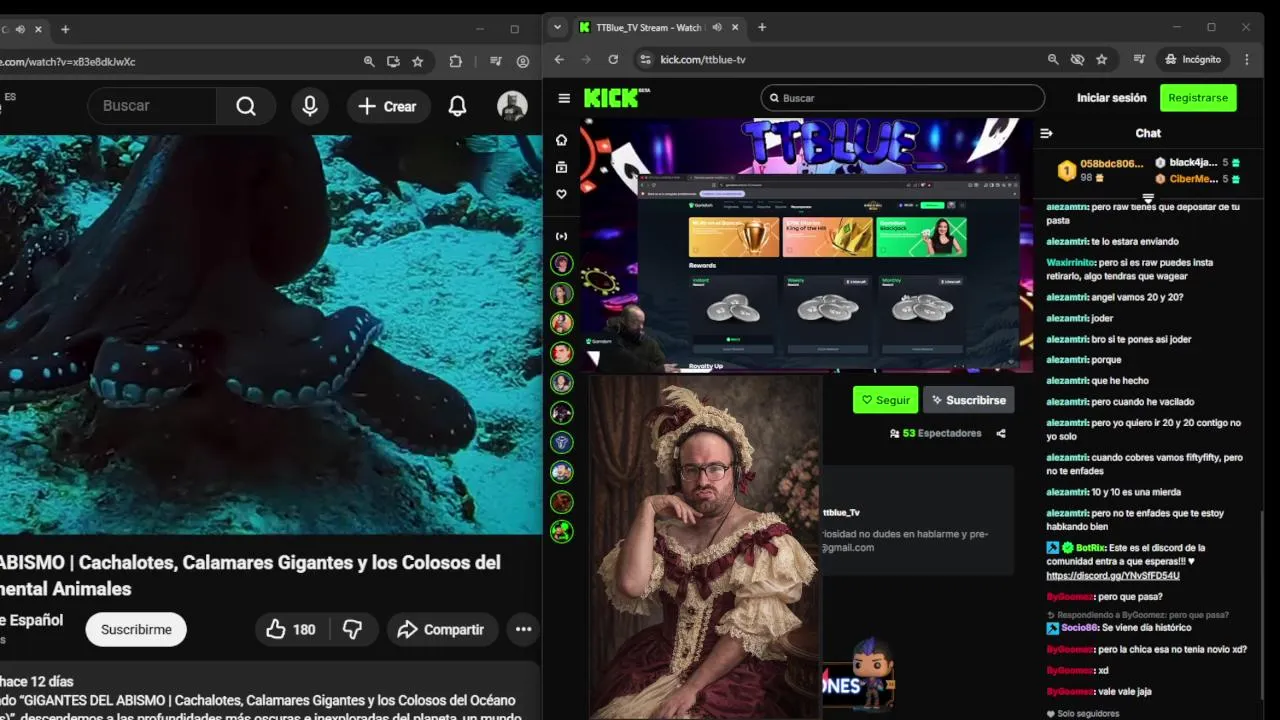Image resolution: width=1280 pixels, height=720 pixels.
Task: Click Compartir under the YouTube video
Action: 442,629
